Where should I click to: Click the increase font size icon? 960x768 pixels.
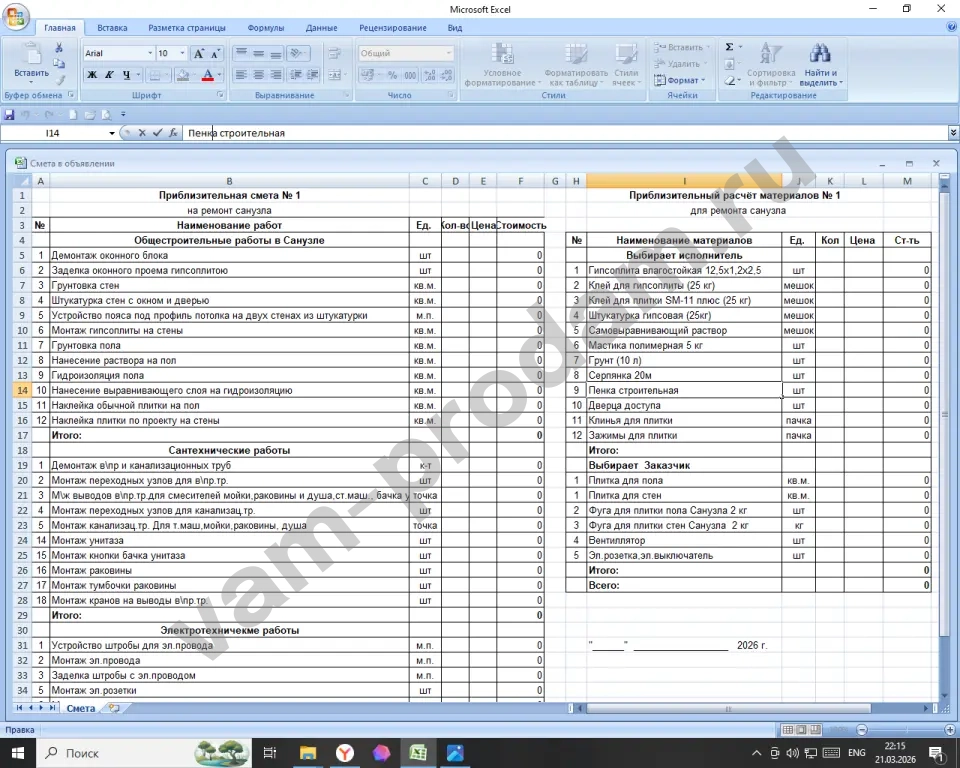click(x=199, y=53)
